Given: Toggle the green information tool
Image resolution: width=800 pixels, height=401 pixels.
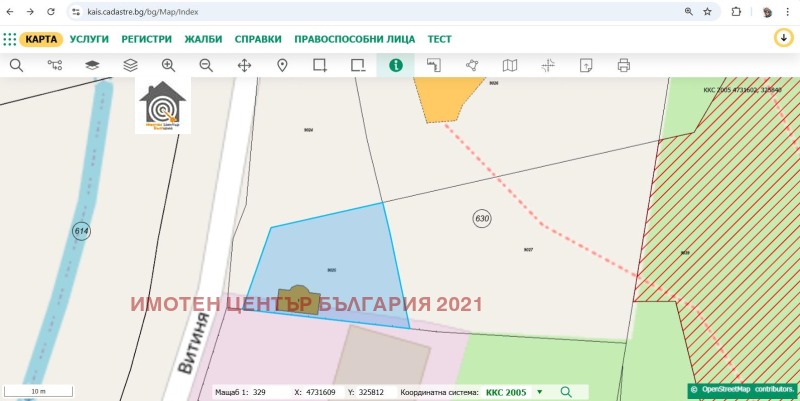Looking at the screenshot, I should pyautogui.click(x=395, y=65).
